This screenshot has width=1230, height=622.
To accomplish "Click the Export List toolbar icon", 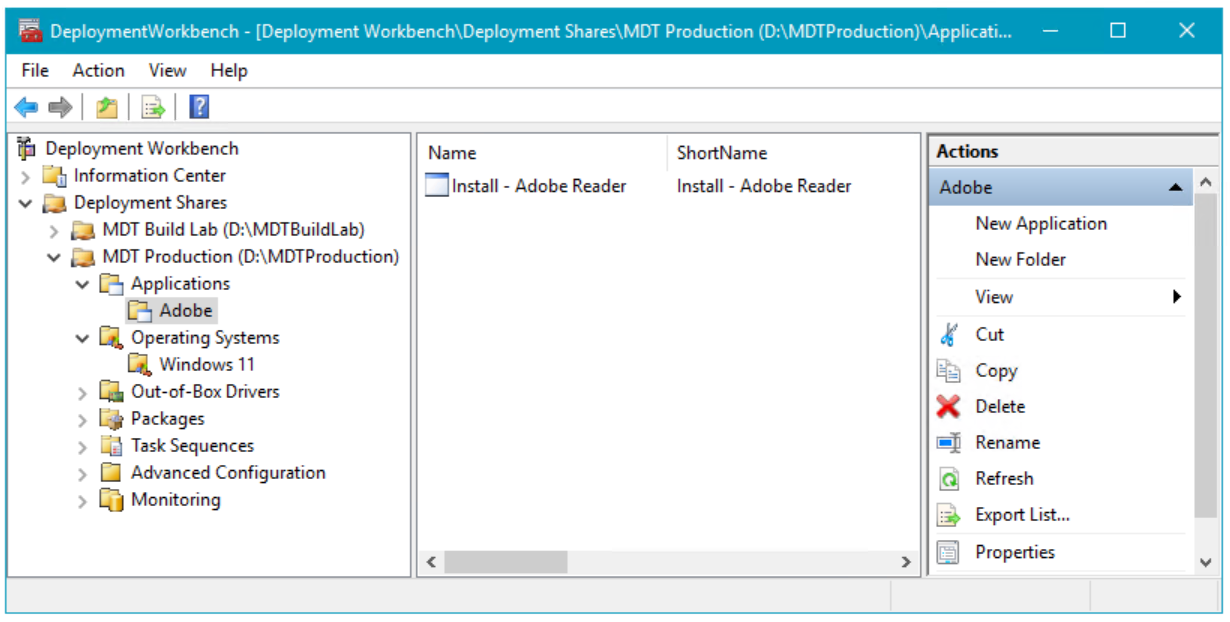I will (x=153, y=107).
